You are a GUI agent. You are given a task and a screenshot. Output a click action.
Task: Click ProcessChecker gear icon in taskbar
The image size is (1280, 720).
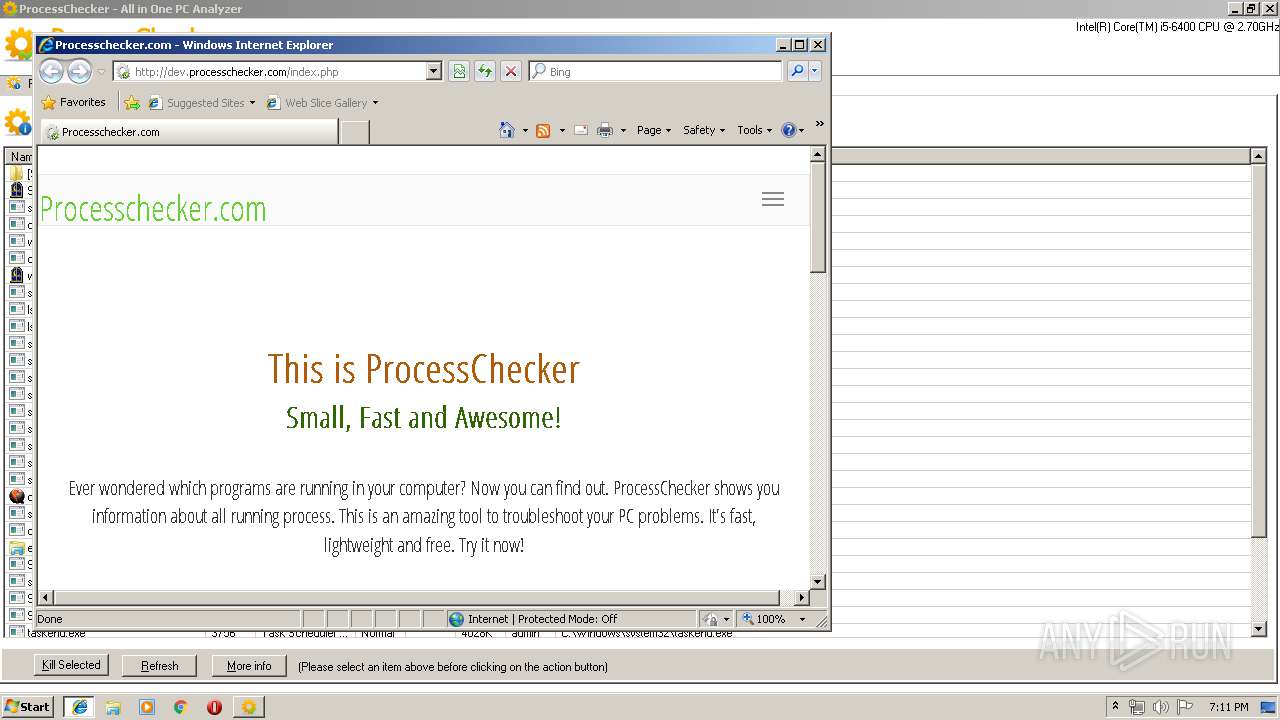tap(248, 707)
